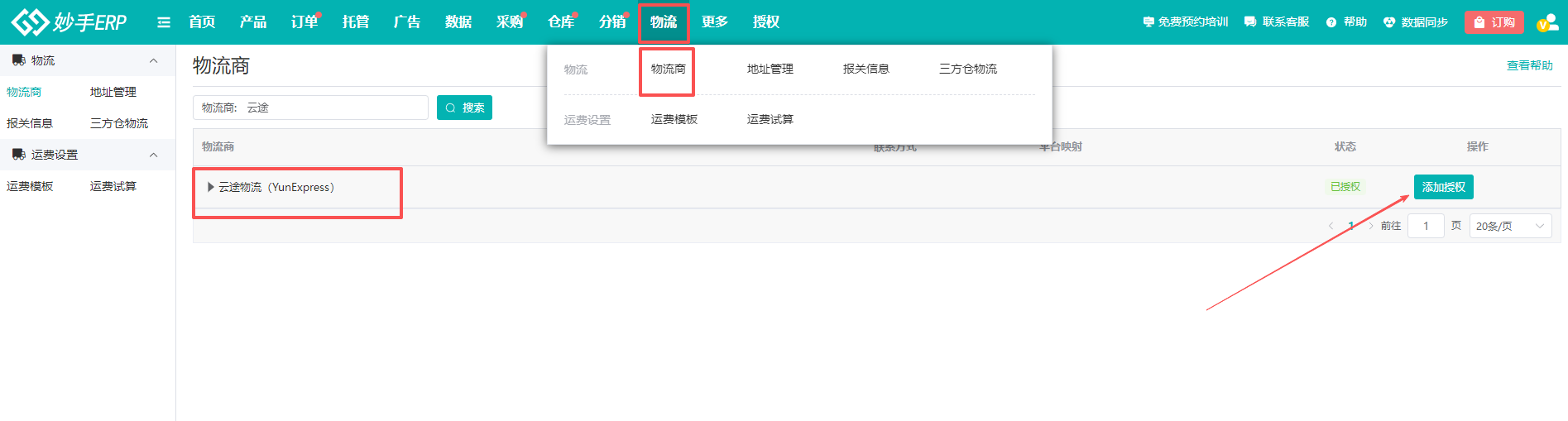
Task: Open the 采购 menu
Action: [x=510, y=22]
